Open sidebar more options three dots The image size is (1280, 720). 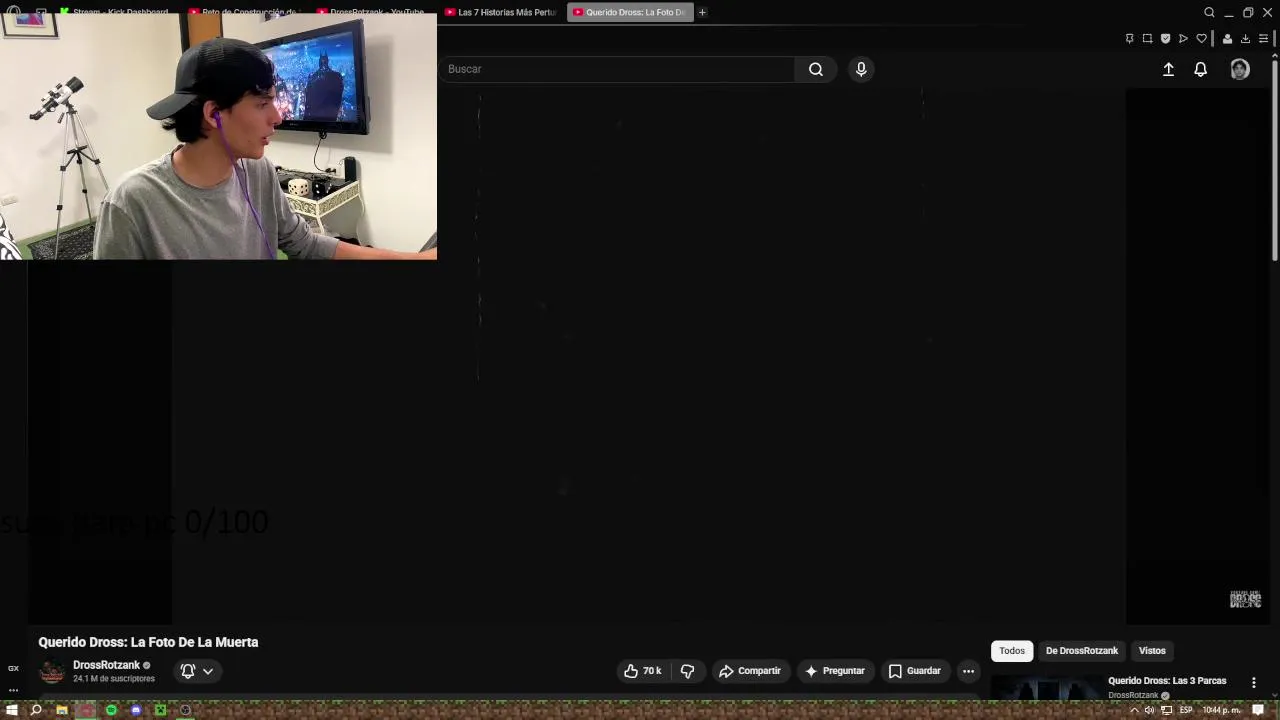13,690
